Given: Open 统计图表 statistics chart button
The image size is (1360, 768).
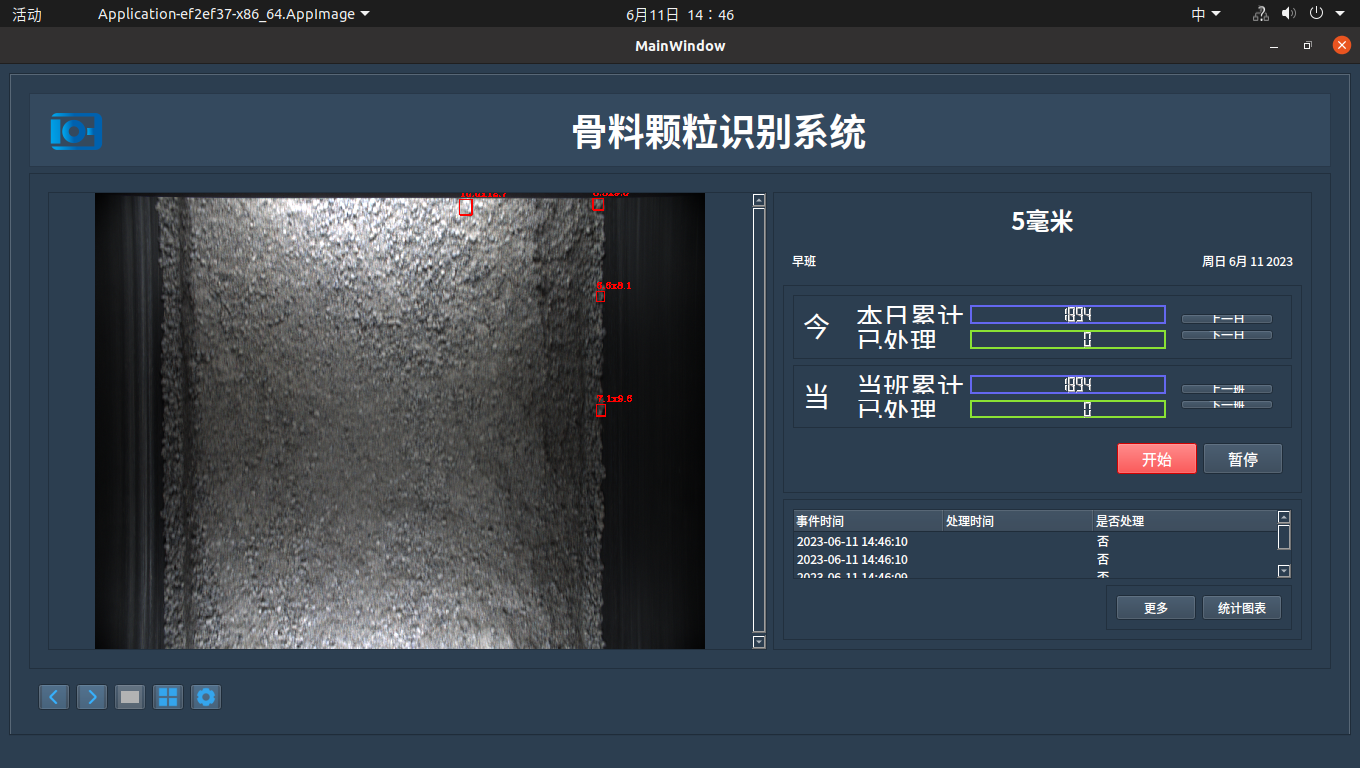Looking at the screenshot, I should click(x=1241, y=608).
